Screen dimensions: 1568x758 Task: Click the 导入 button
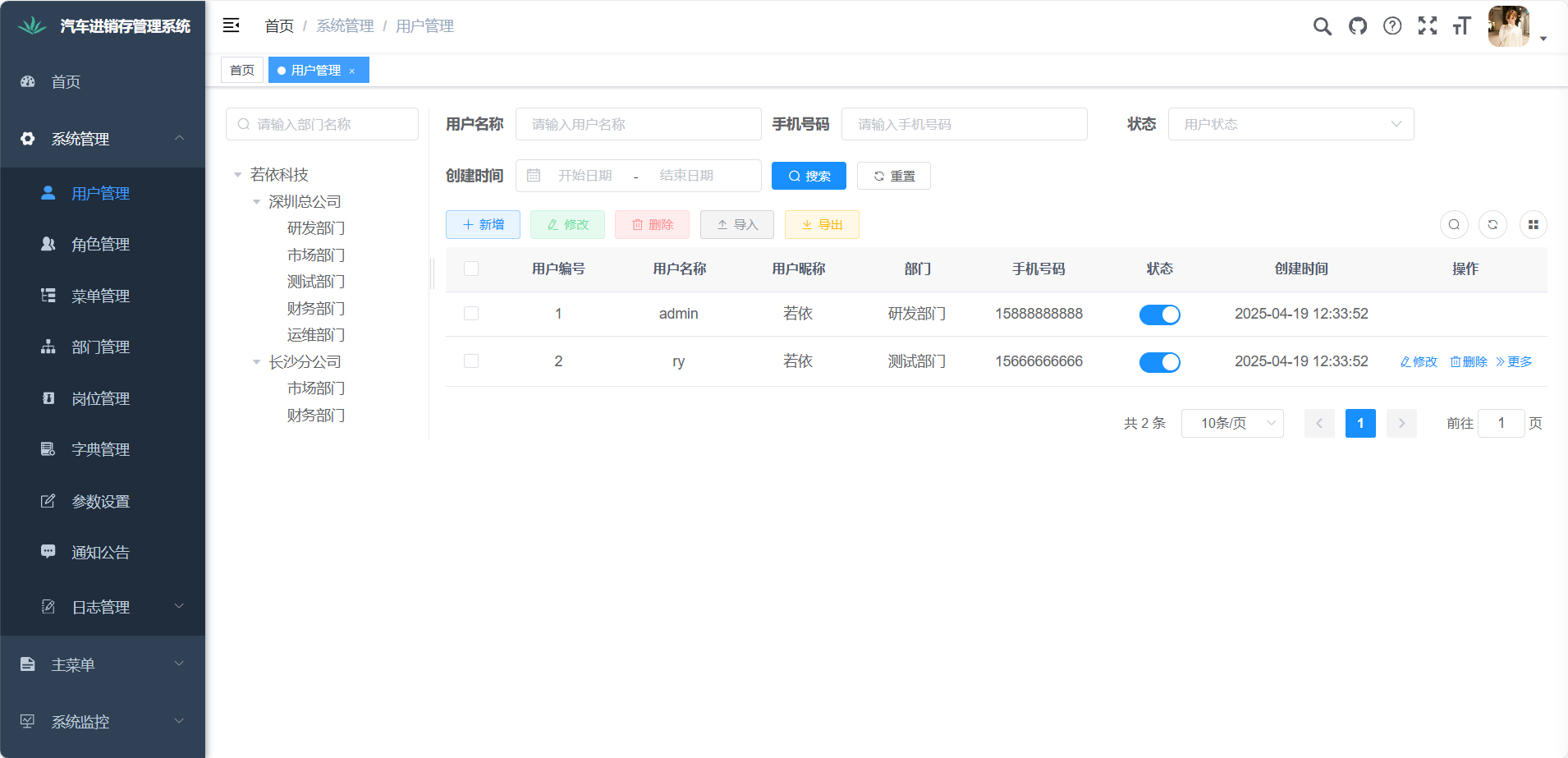click(x=737, y=225)
